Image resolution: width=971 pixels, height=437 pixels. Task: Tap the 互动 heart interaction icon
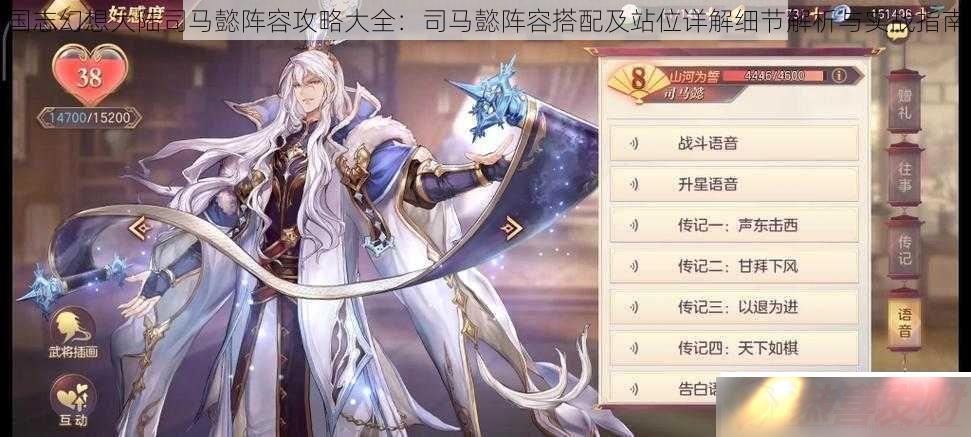tap(73, 402)
